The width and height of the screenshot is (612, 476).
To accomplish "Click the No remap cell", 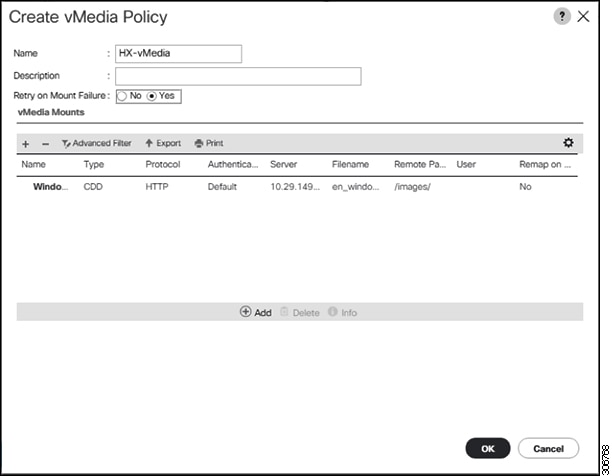I will [x=525, y=186].
